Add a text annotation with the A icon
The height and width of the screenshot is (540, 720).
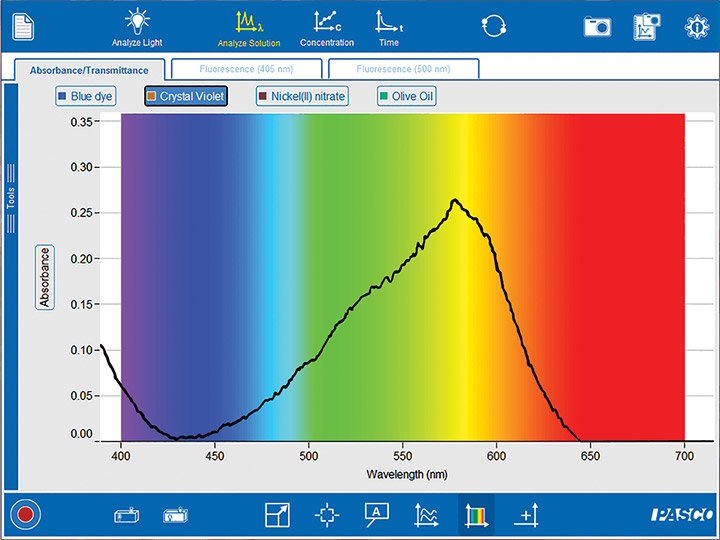click(377, 514)
